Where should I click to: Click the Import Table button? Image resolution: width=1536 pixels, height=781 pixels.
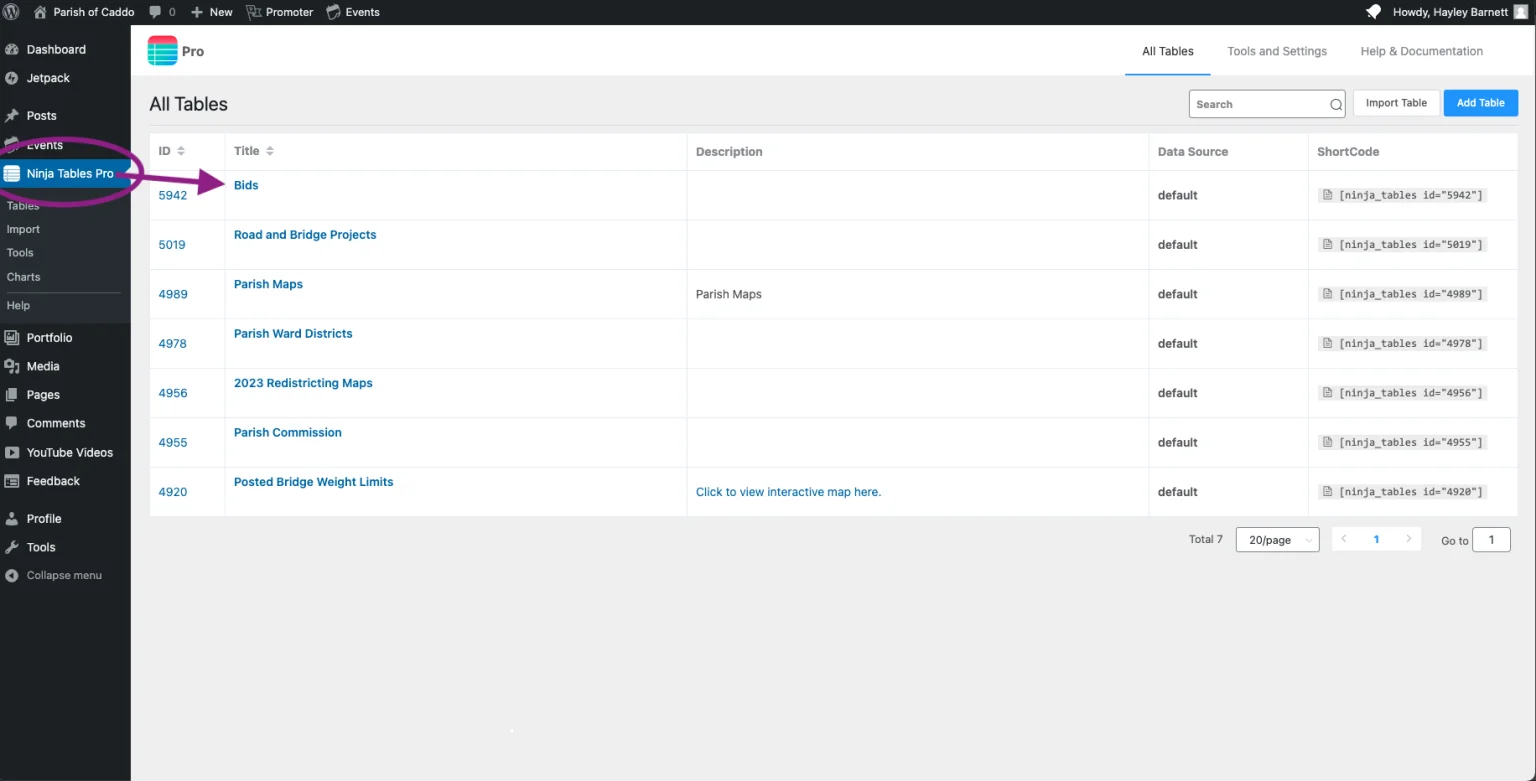(x=1396, y=103)
